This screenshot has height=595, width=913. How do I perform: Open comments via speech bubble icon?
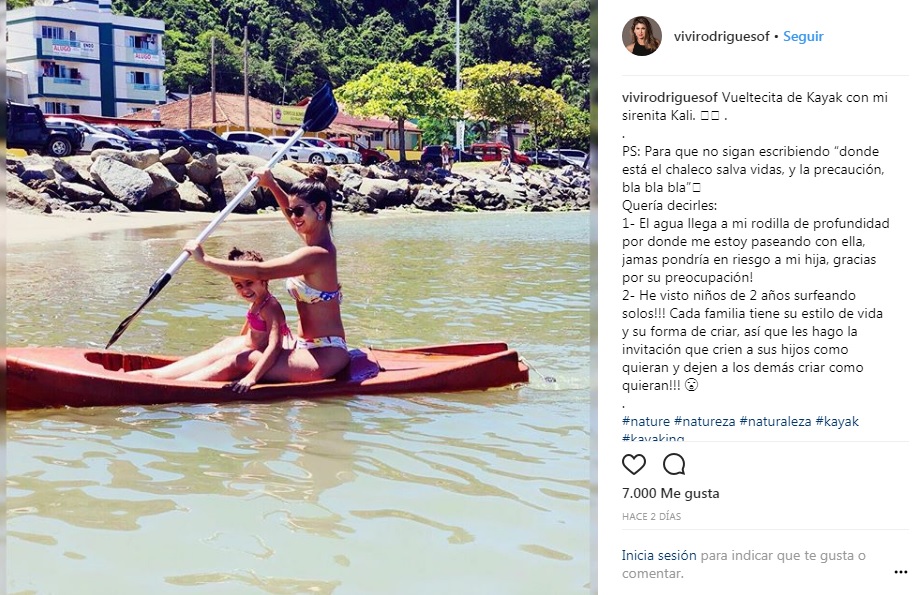pyautogui.click(x=674, y=465)
